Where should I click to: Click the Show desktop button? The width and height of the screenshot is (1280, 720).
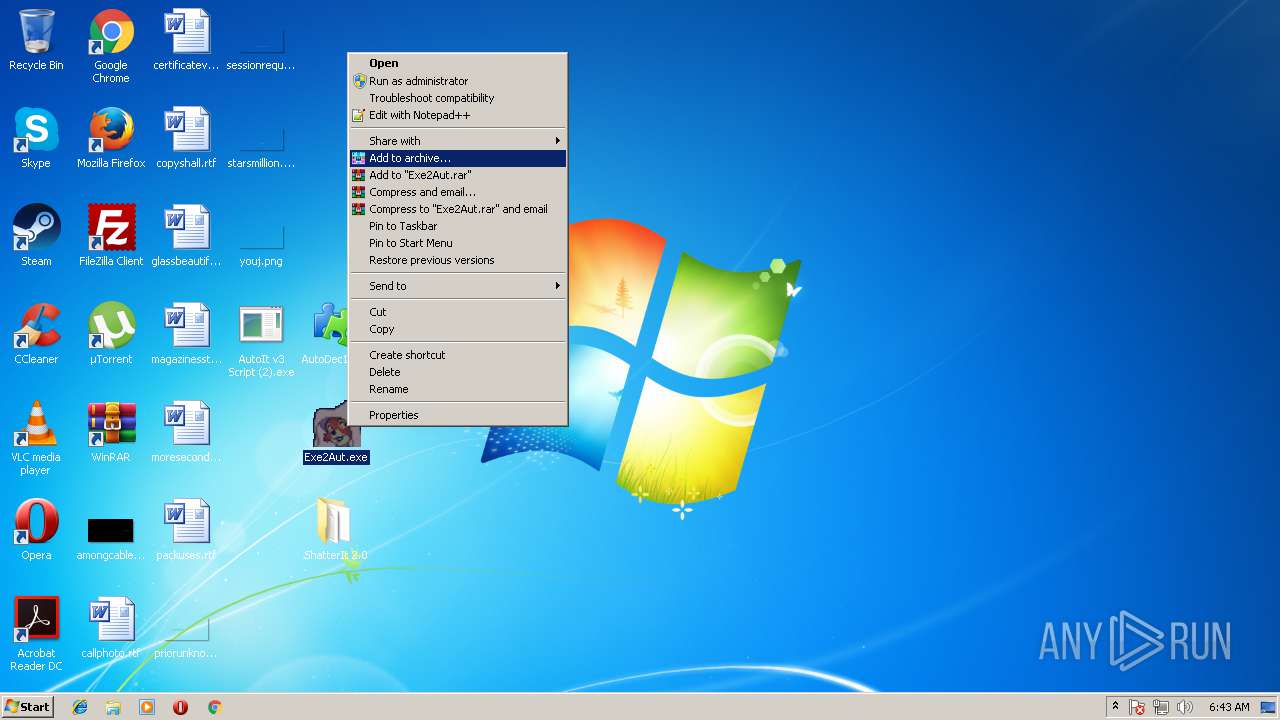(x=1269, y=707)
